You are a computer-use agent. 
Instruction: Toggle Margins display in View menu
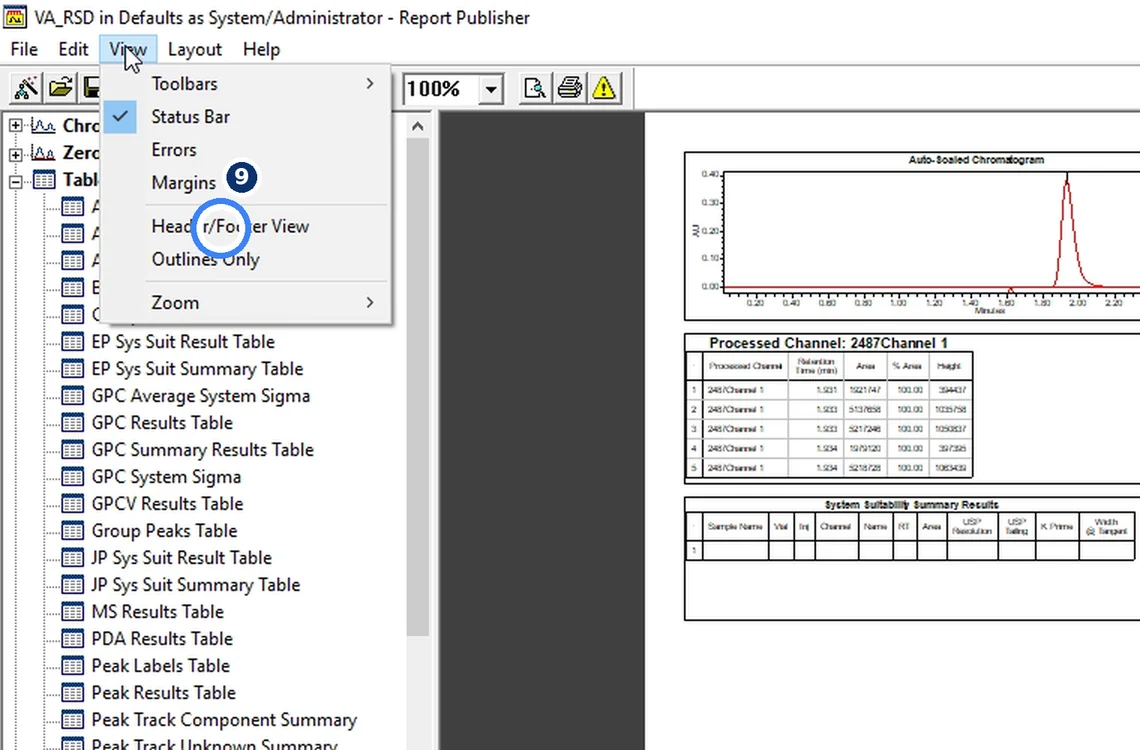(245, 182)
